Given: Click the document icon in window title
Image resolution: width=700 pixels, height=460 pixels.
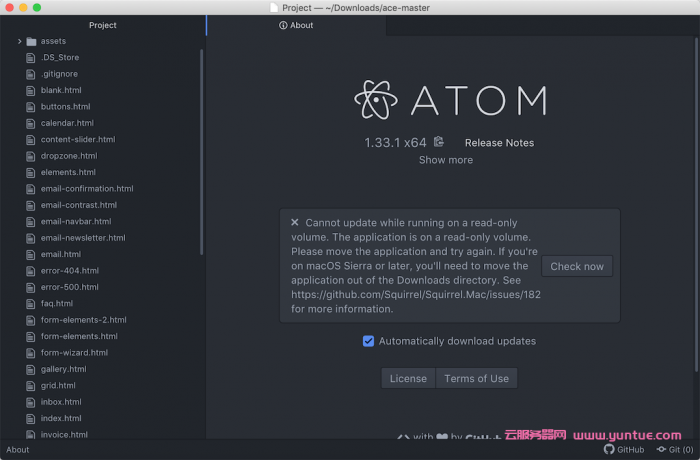Looking at the screenshot, I should tap(274, 7).
